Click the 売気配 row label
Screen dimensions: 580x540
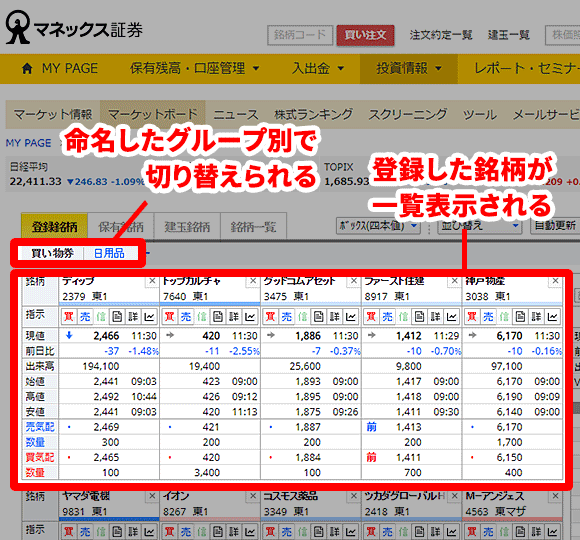coord(40,427)
